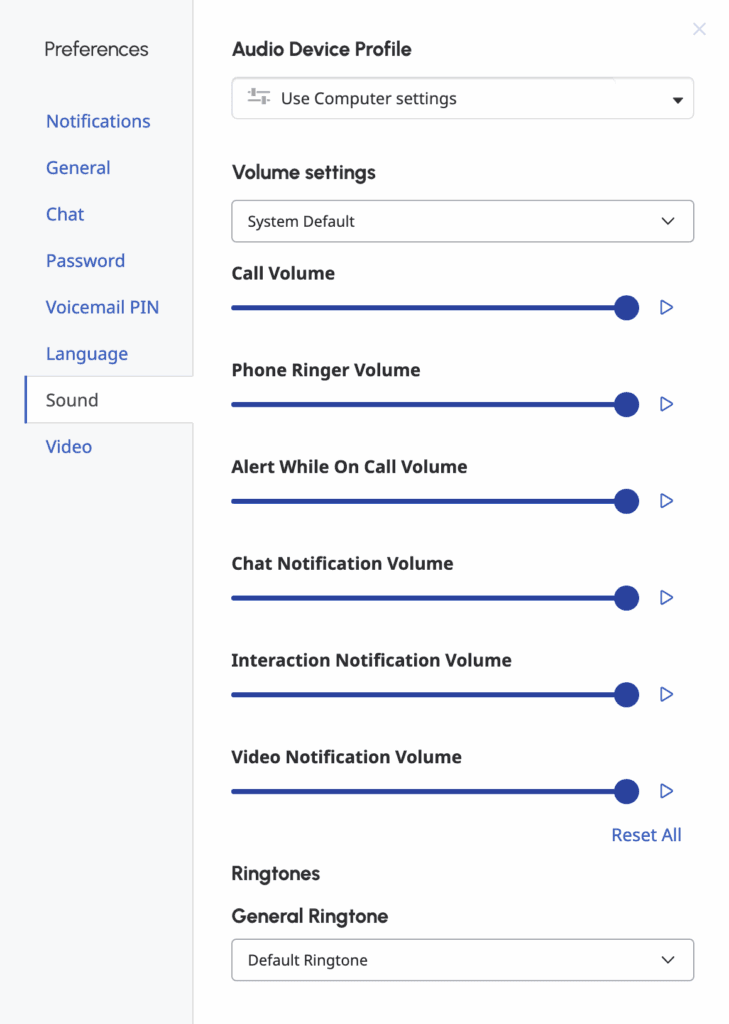Open the Voicemail PIN settings
The width and height of the screenshot is (729, 1024).
tap(102, 307)
